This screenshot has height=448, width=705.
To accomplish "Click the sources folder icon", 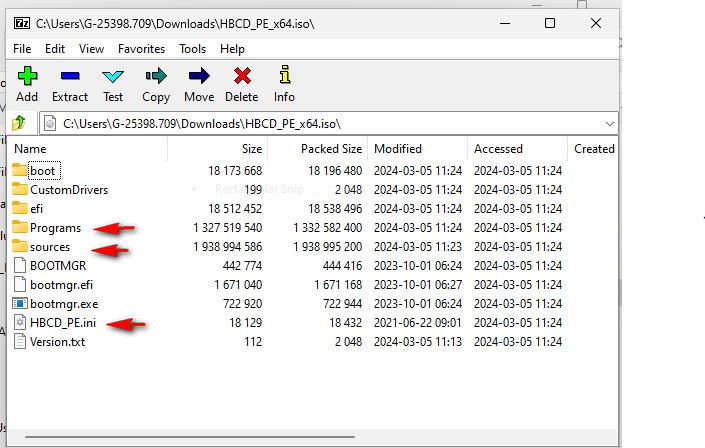I will coord(20,246).
